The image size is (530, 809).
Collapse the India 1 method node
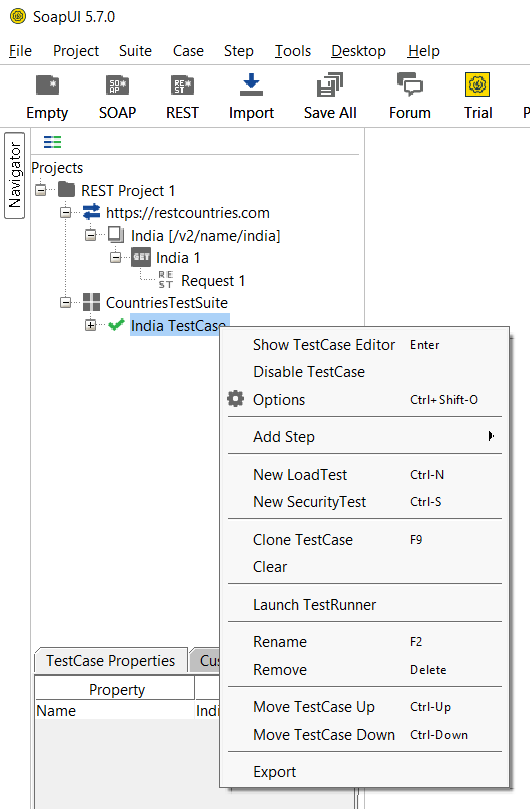click(x=116, y=257)
